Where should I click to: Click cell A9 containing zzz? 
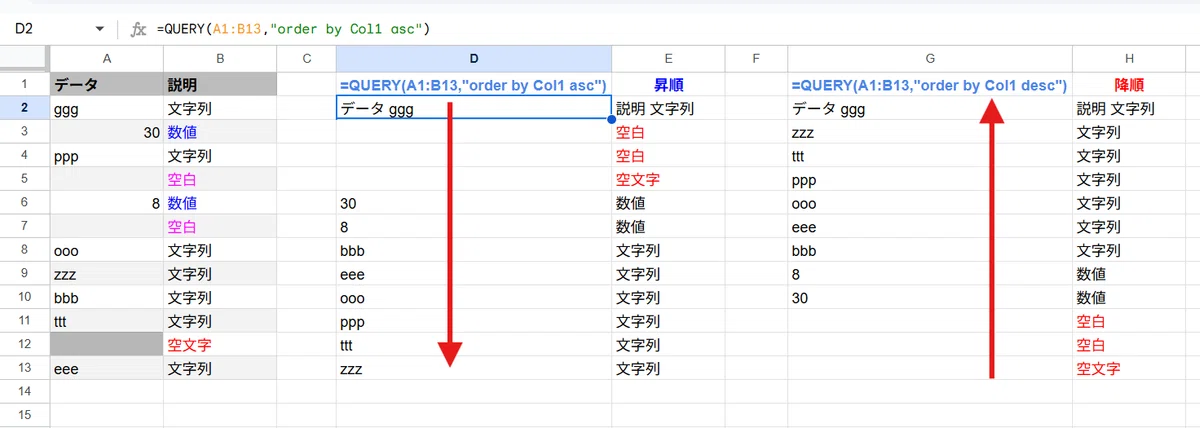107,274
